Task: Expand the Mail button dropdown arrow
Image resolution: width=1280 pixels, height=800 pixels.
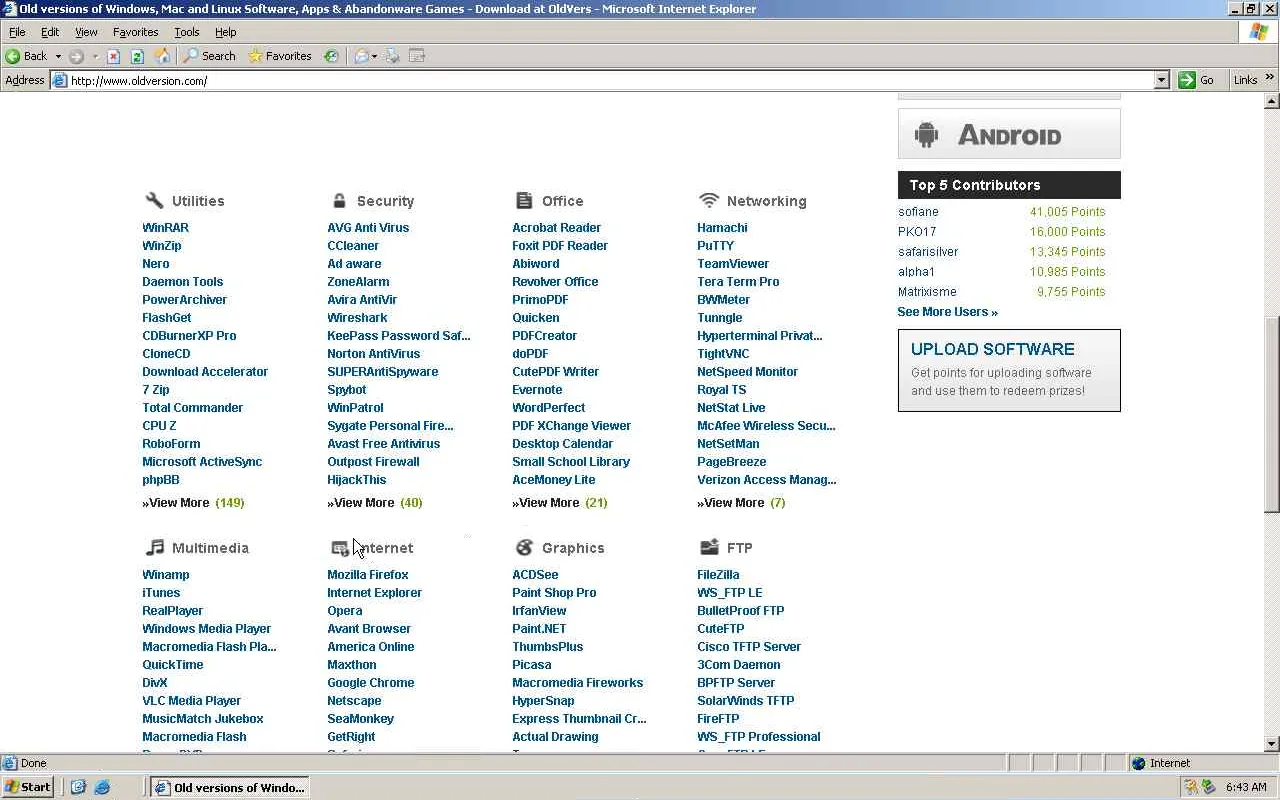Action: [374, 56]
